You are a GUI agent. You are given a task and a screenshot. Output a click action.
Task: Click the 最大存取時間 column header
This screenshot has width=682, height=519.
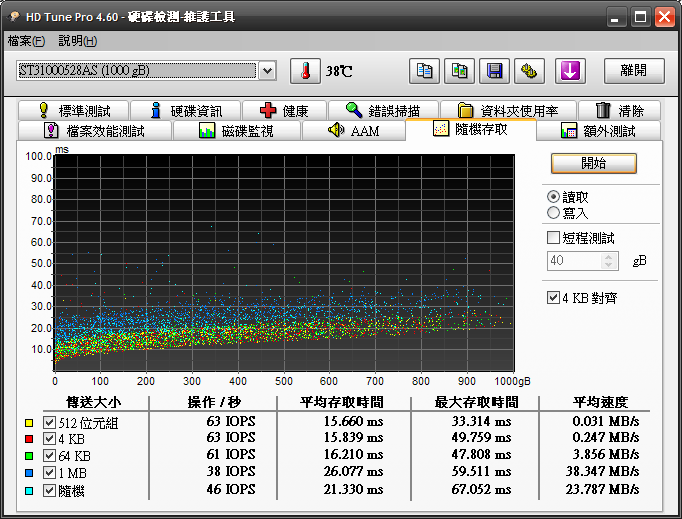(477, 402)
